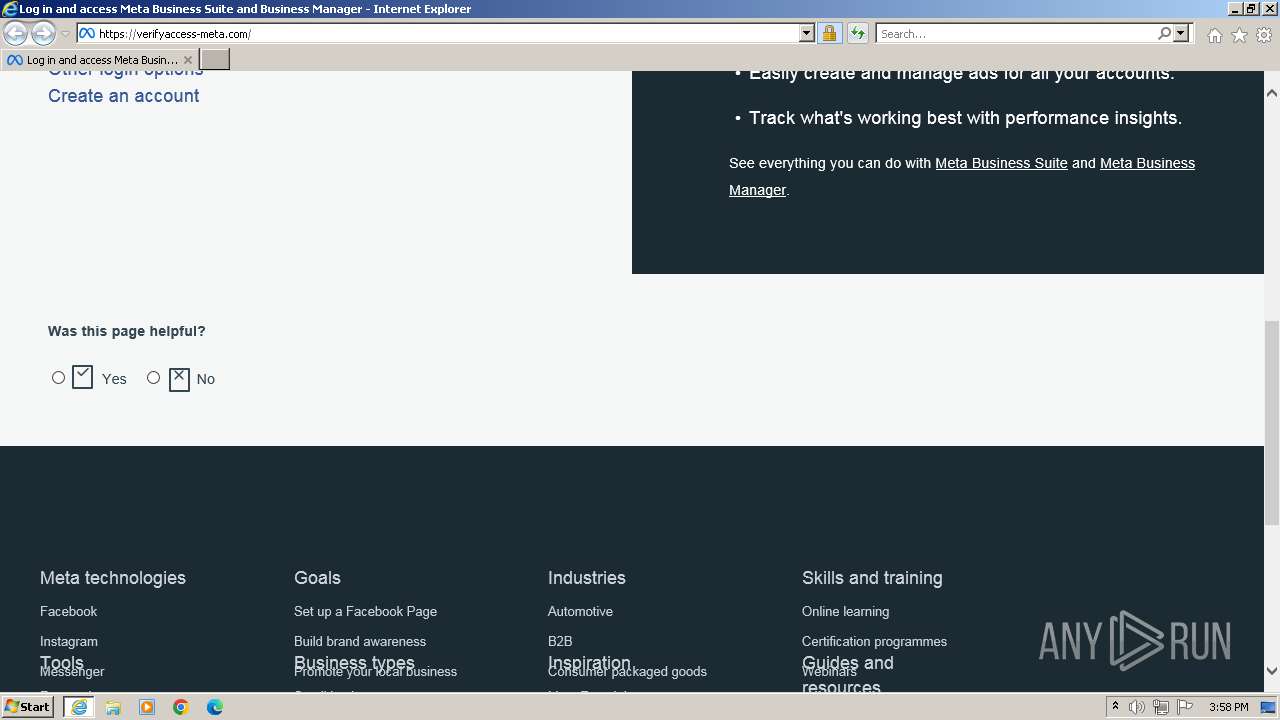Image resolution: width=1280 pixels, height=720 pixels.
Task: Click the vertical scrollbar thumb
Action: pyautogui.click(x=1272, y=422)
